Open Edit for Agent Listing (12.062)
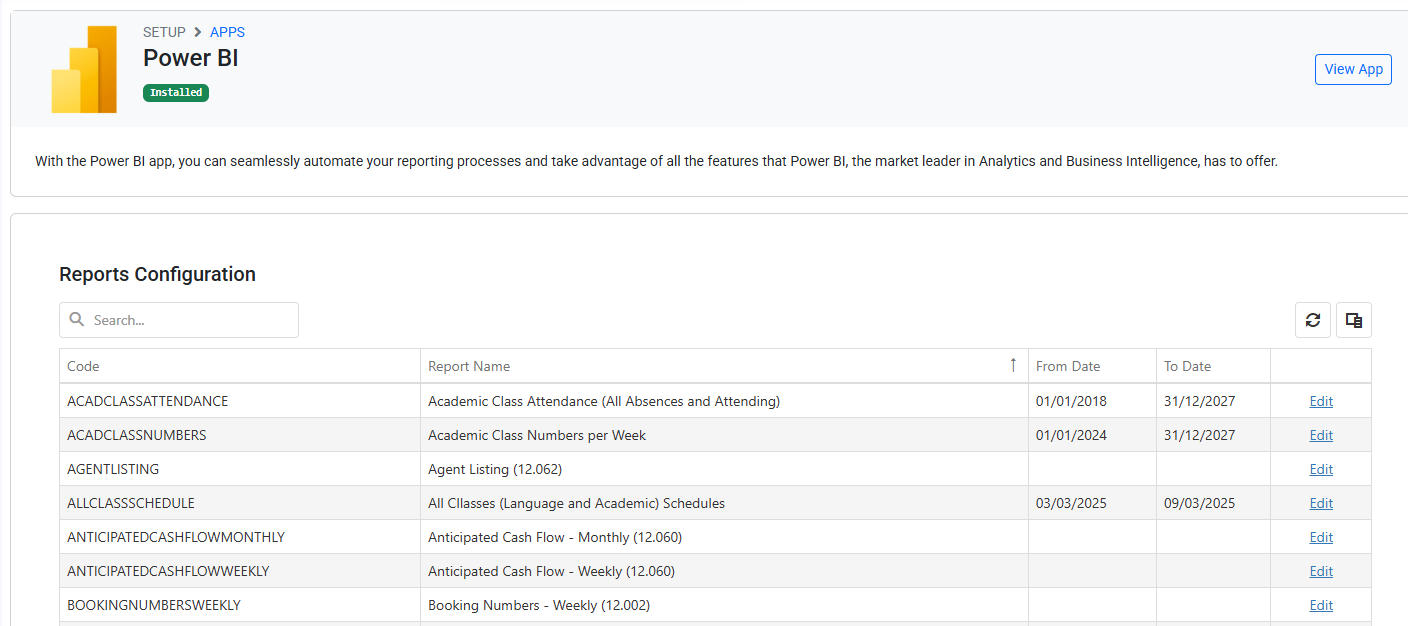The height and width of the screenshot is (626, 1408). (x=1321, y=469)
